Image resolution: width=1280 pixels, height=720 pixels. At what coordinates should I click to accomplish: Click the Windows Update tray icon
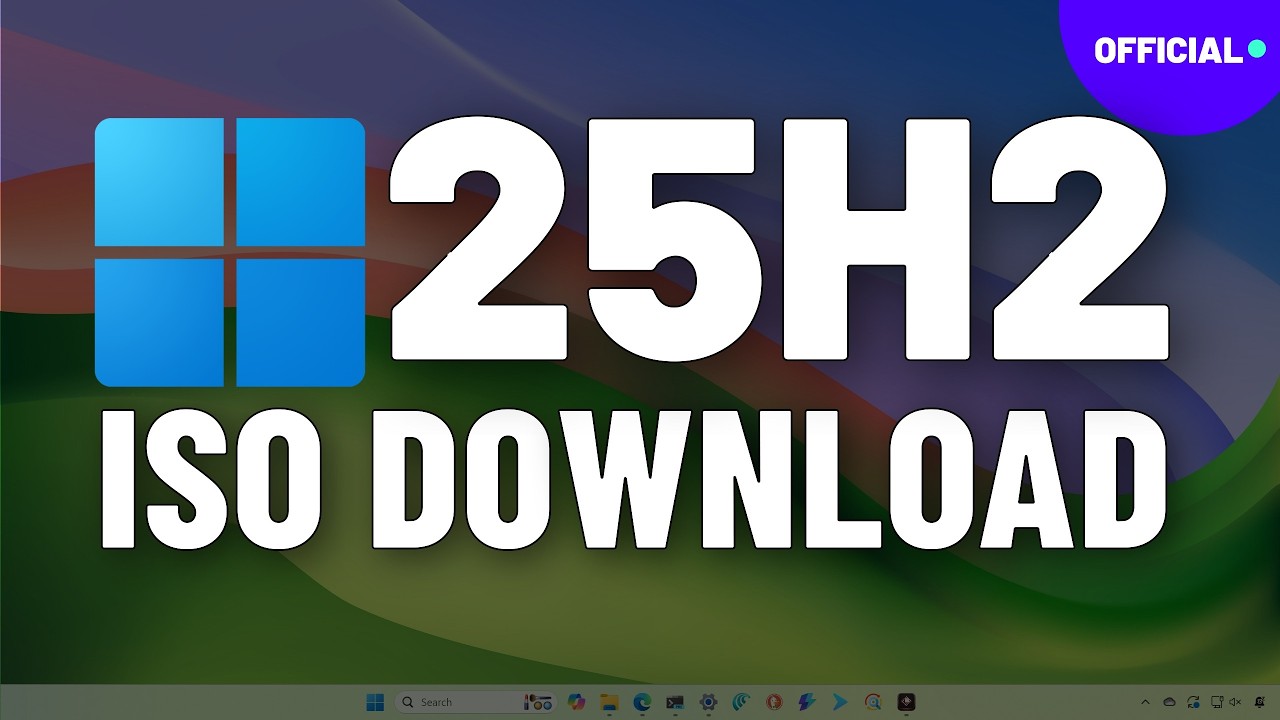coord(1193,702)
